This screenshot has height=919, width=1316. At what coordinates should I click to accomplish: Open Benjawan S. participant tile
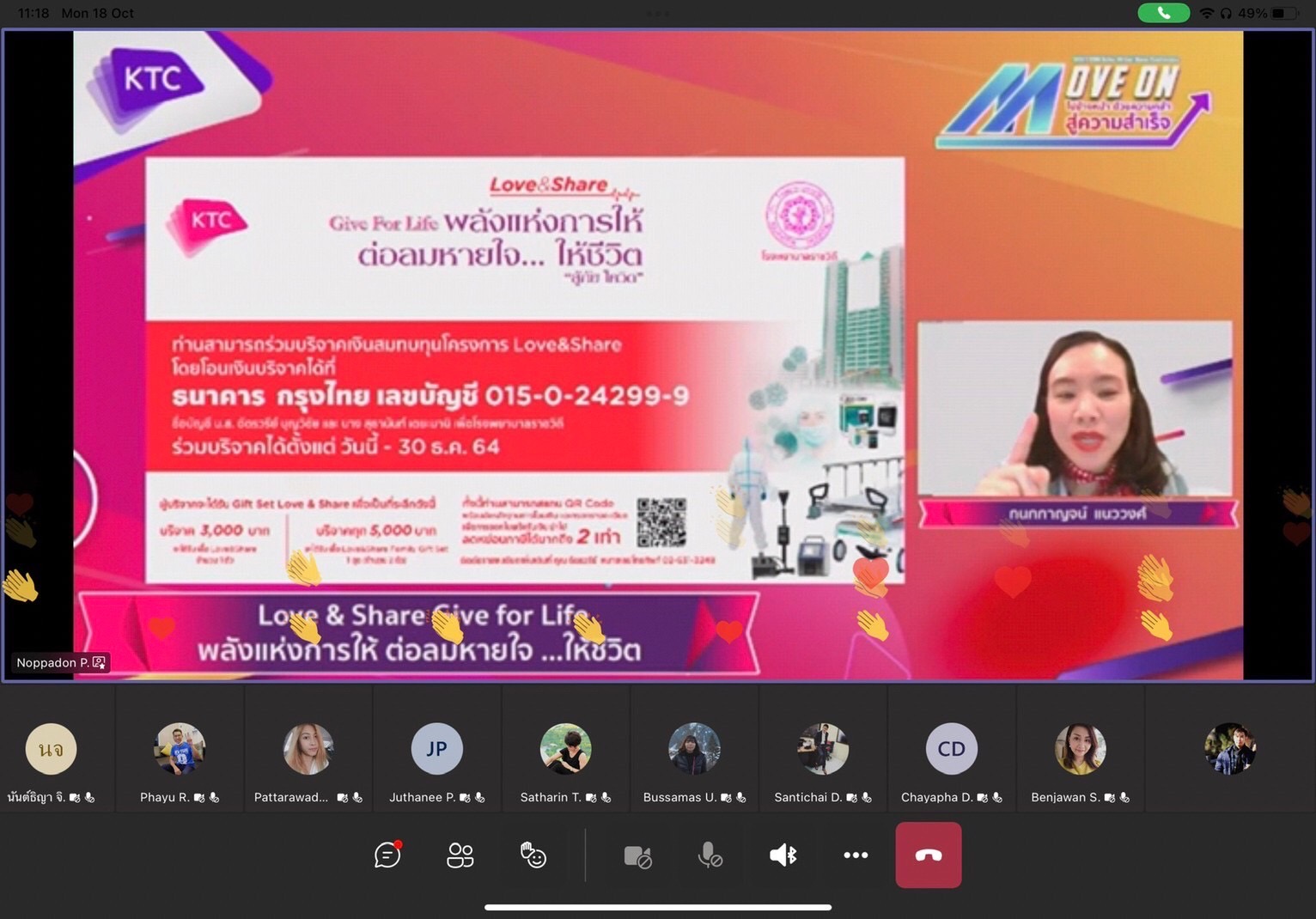click(x=1080, y=749)
